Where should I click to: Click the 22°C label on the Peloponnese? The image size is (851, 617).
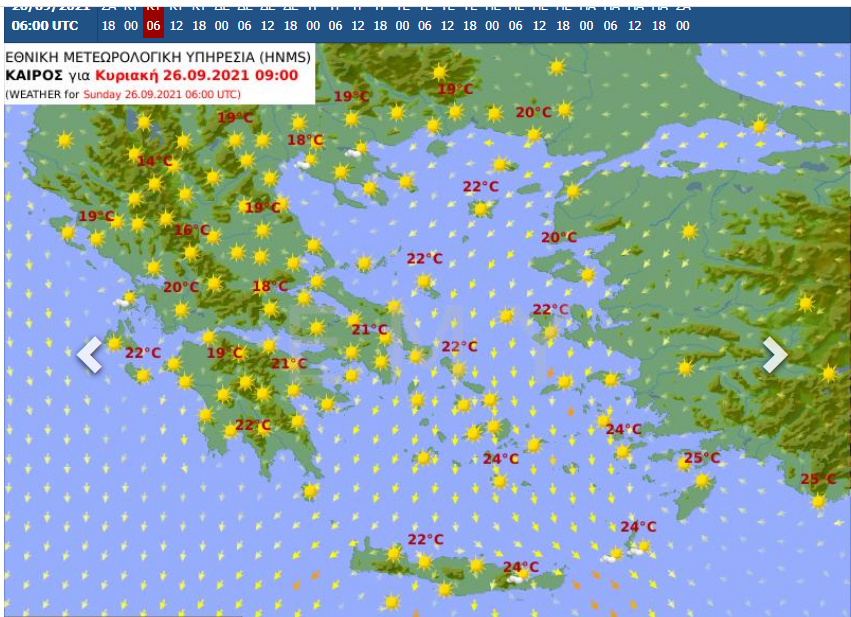tap(253, 425)
